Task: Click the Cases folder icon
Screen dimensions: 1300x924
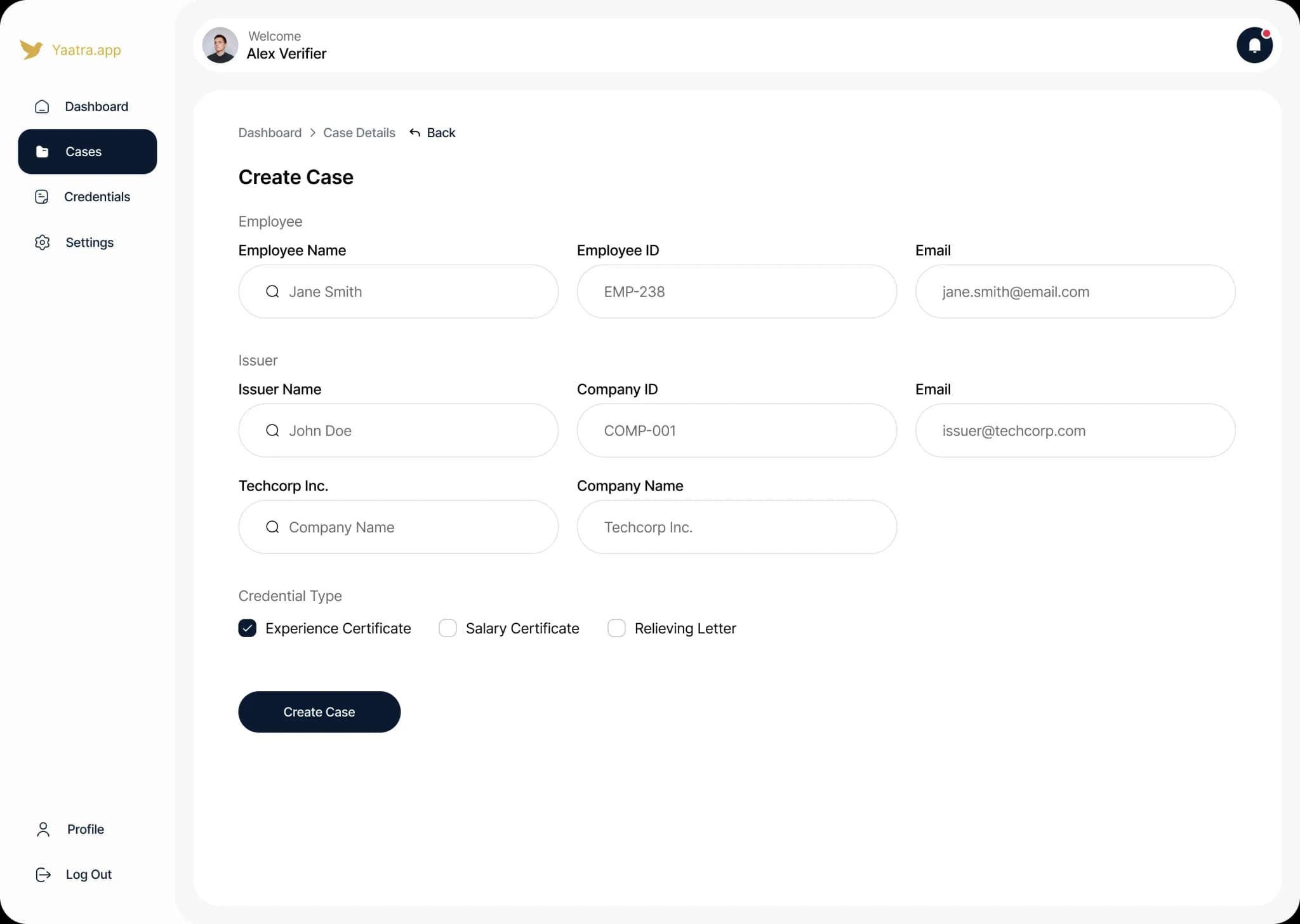Action: [x=42, y=152]
